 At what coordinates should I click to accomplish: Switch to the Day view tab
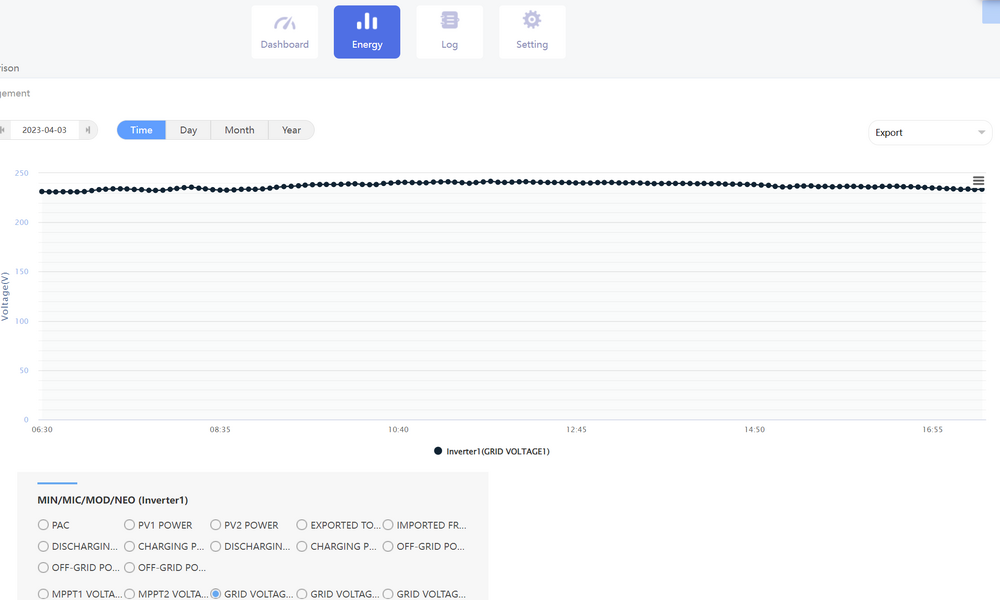(188, 130)
